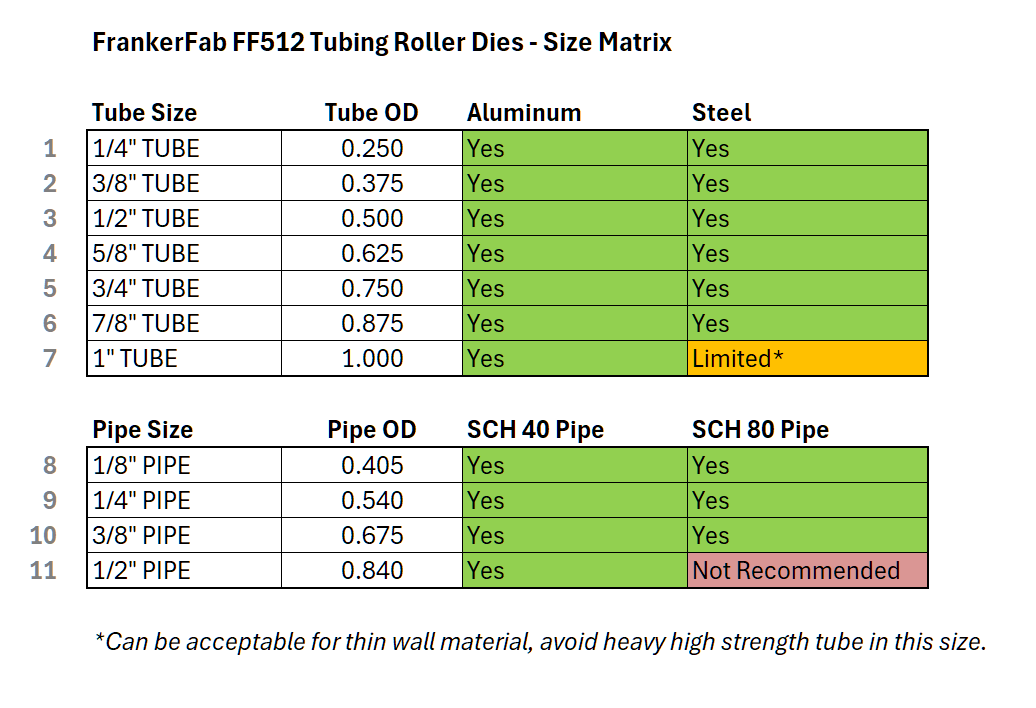Click the 'SCH 40 Pipe' header
Image resolution: width=1036 pixels, height=708 pixels.
(535, 430)
